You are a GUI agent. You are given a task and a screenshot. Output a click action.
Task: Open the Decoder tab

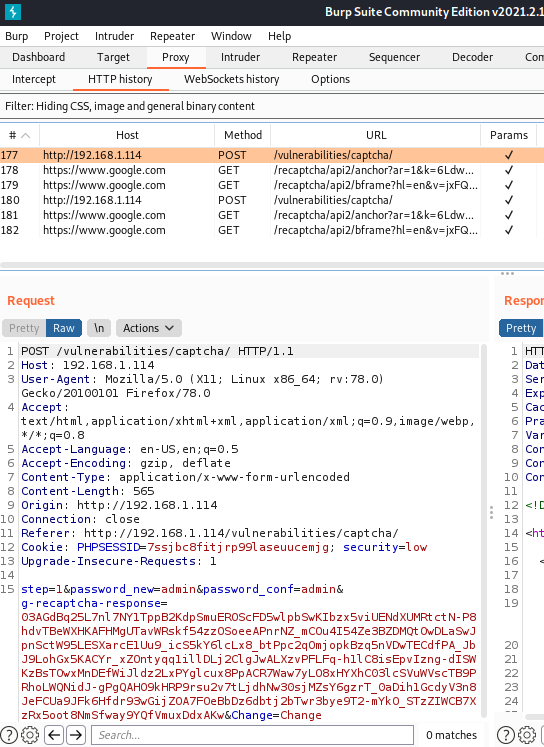pos(473,57)
